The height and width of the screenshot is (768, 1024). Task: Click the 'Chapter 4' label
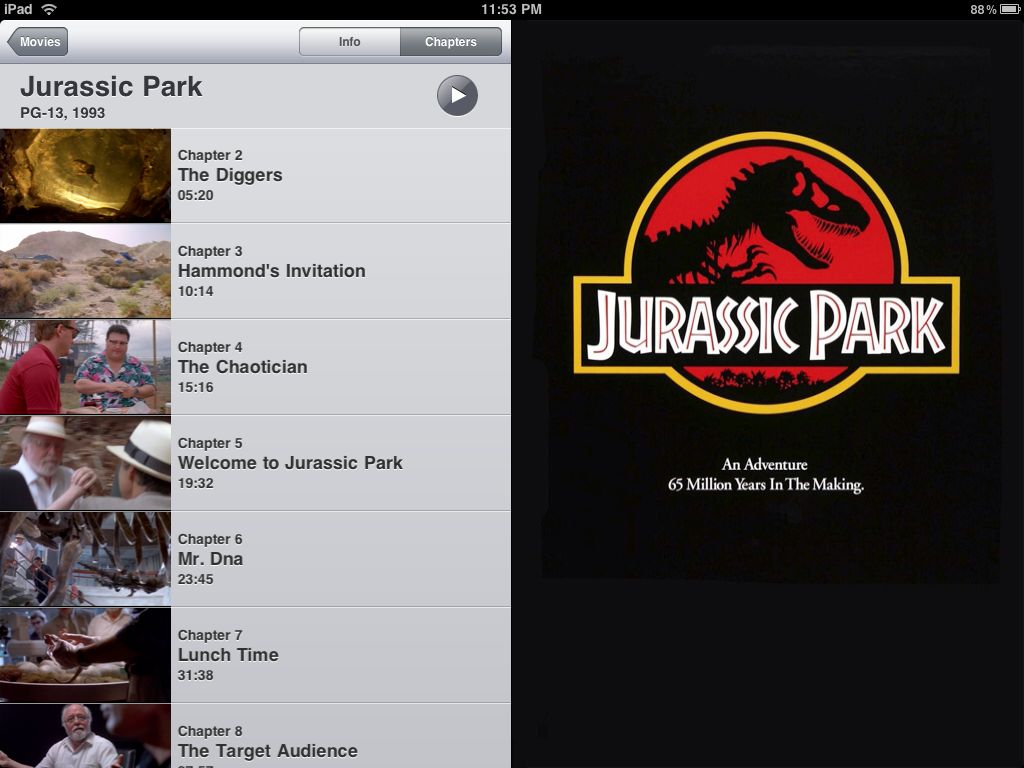click(210, 347)
